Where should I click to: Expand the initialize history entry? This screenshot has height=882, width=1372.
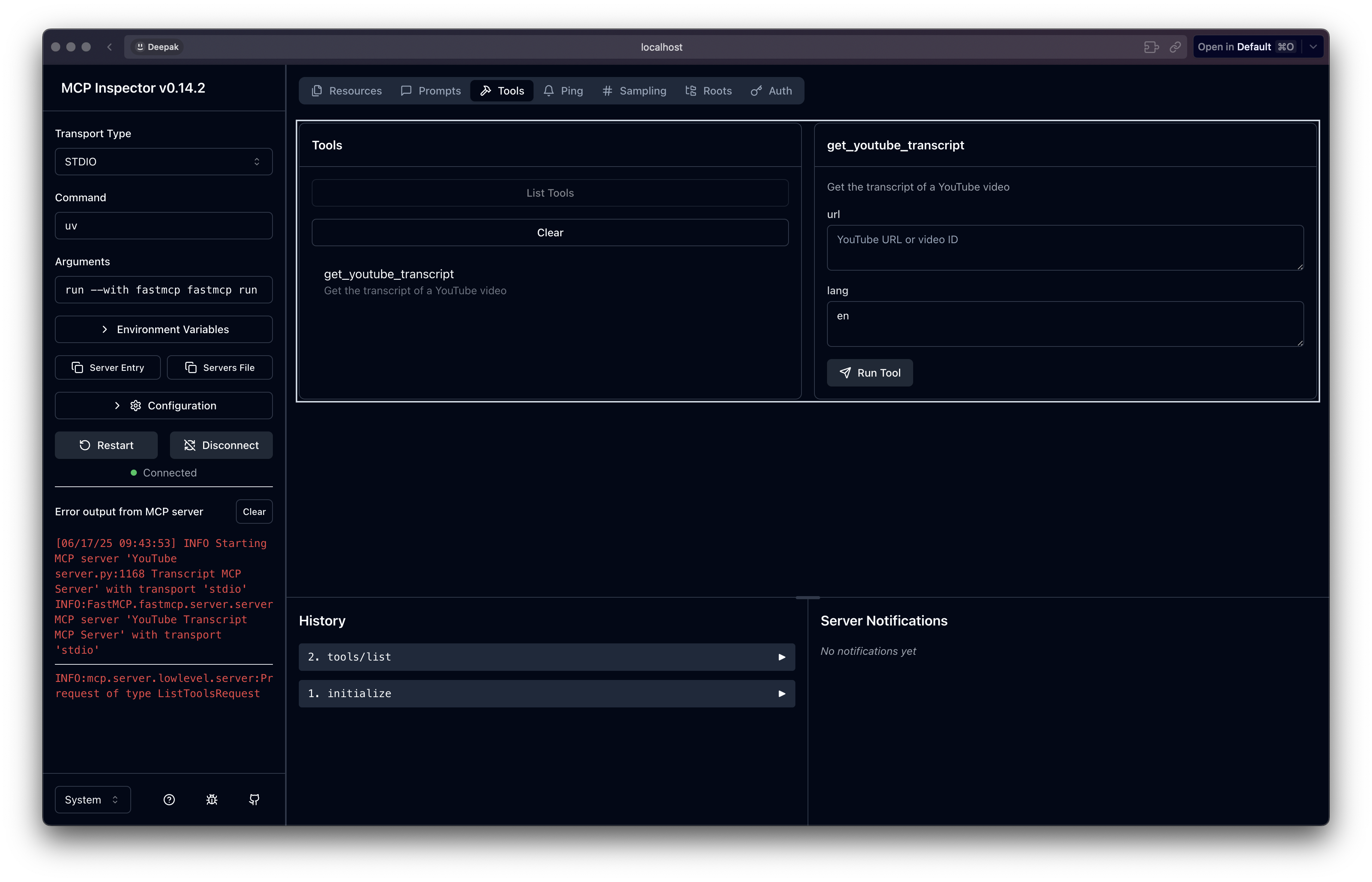click(x=547, y=694)
